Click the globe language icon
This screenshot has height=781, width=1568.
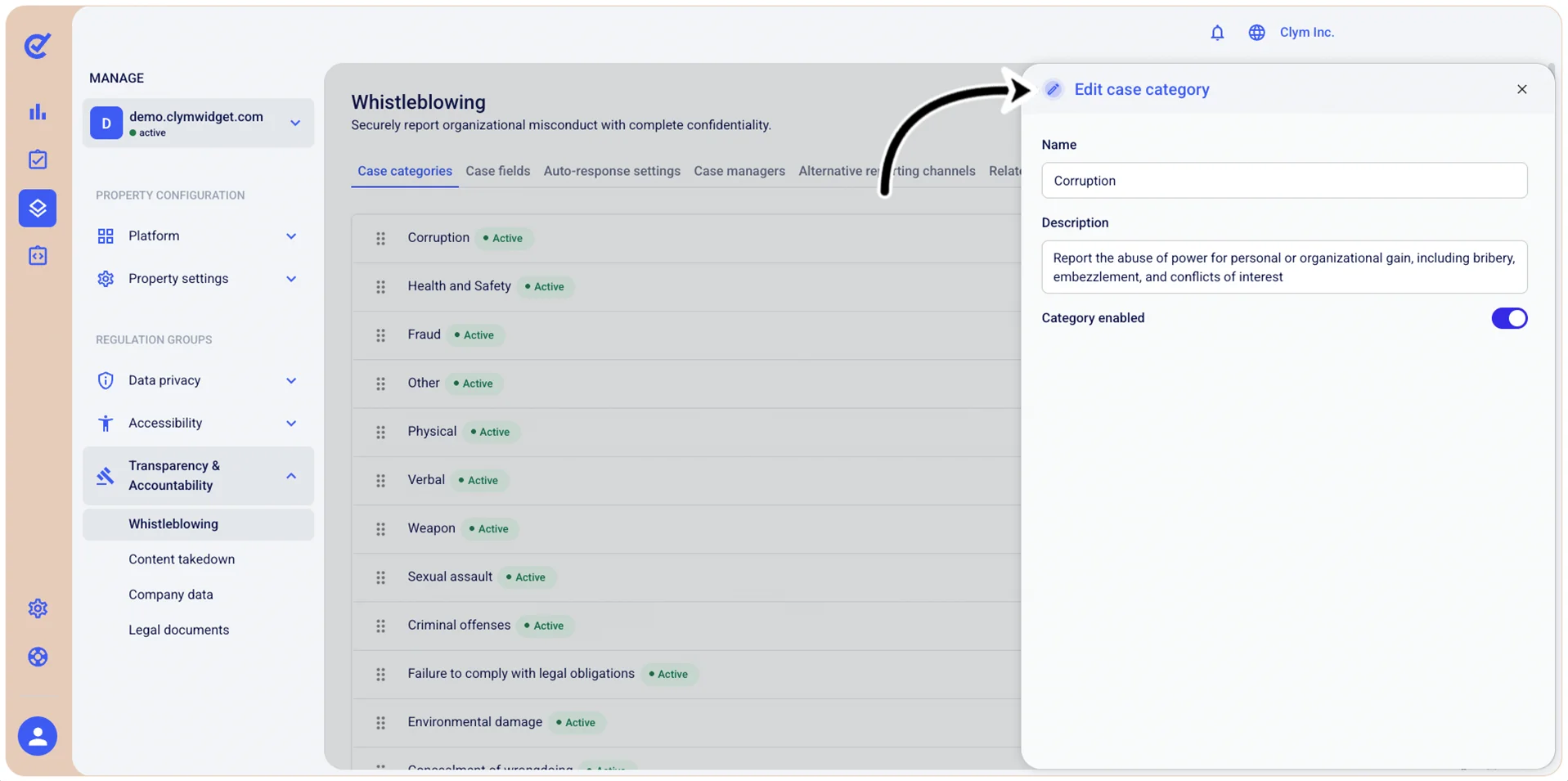(1256, 33)
